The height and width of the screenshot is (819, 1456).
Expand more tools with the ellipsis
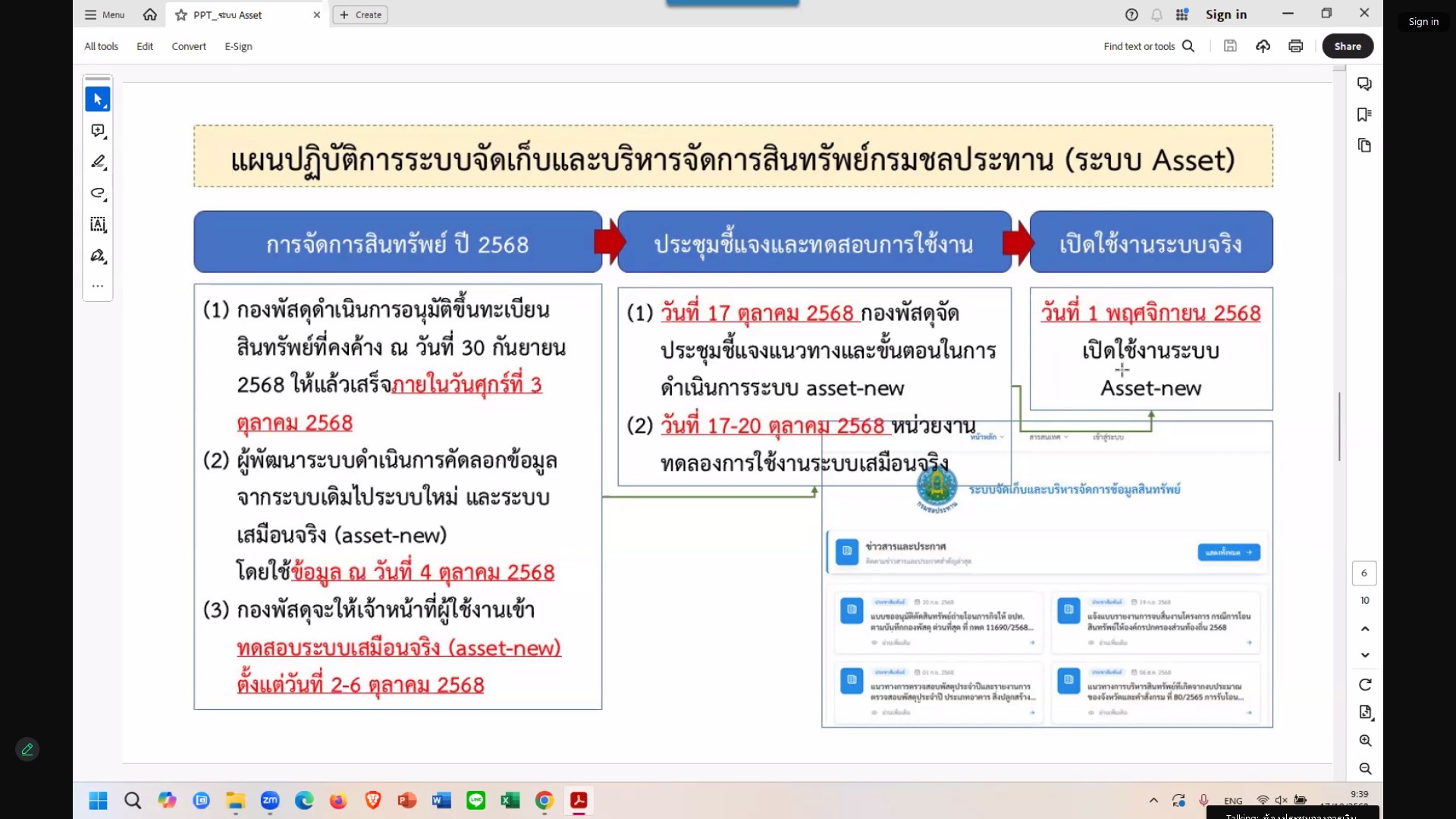coord(98,287)
